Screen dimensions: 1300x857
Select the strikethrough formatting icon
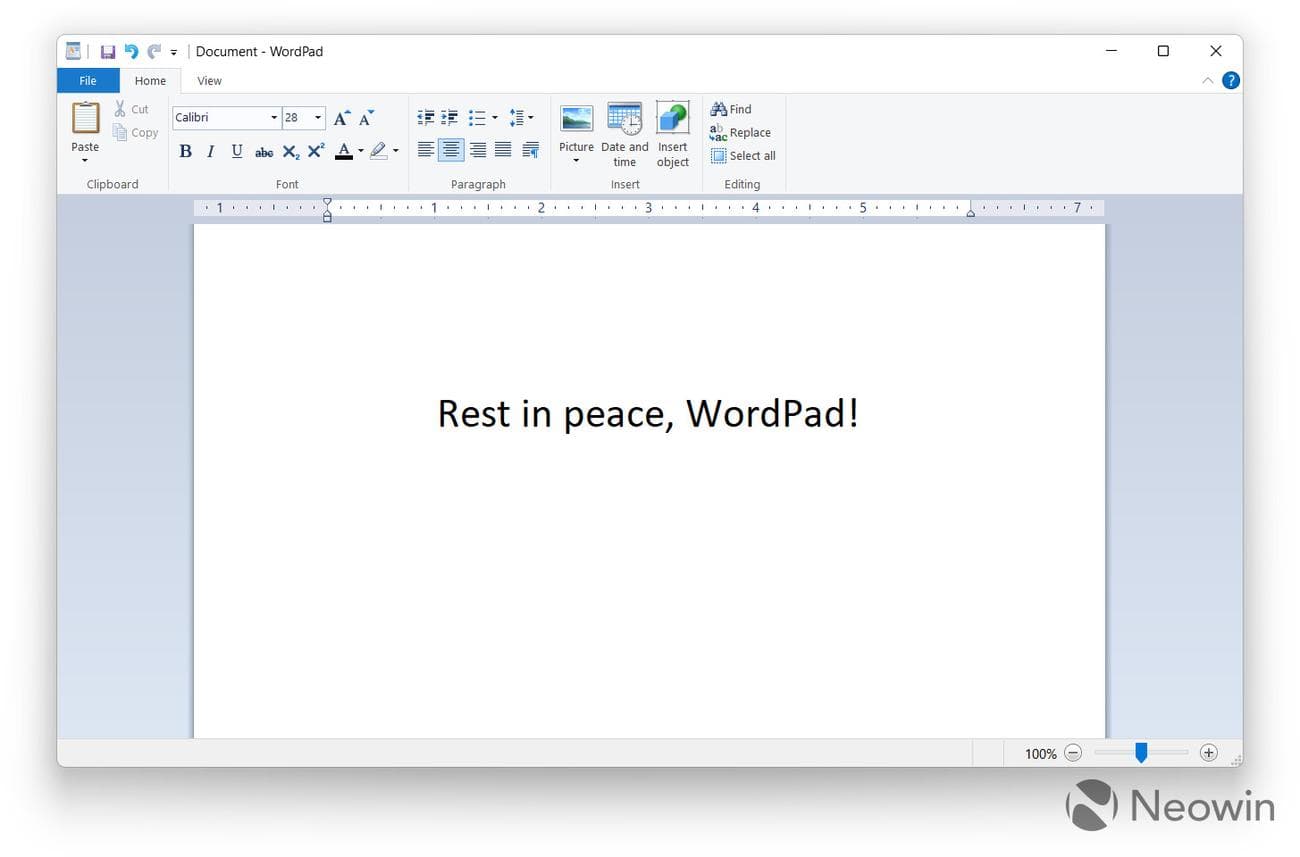coord(263,151)
